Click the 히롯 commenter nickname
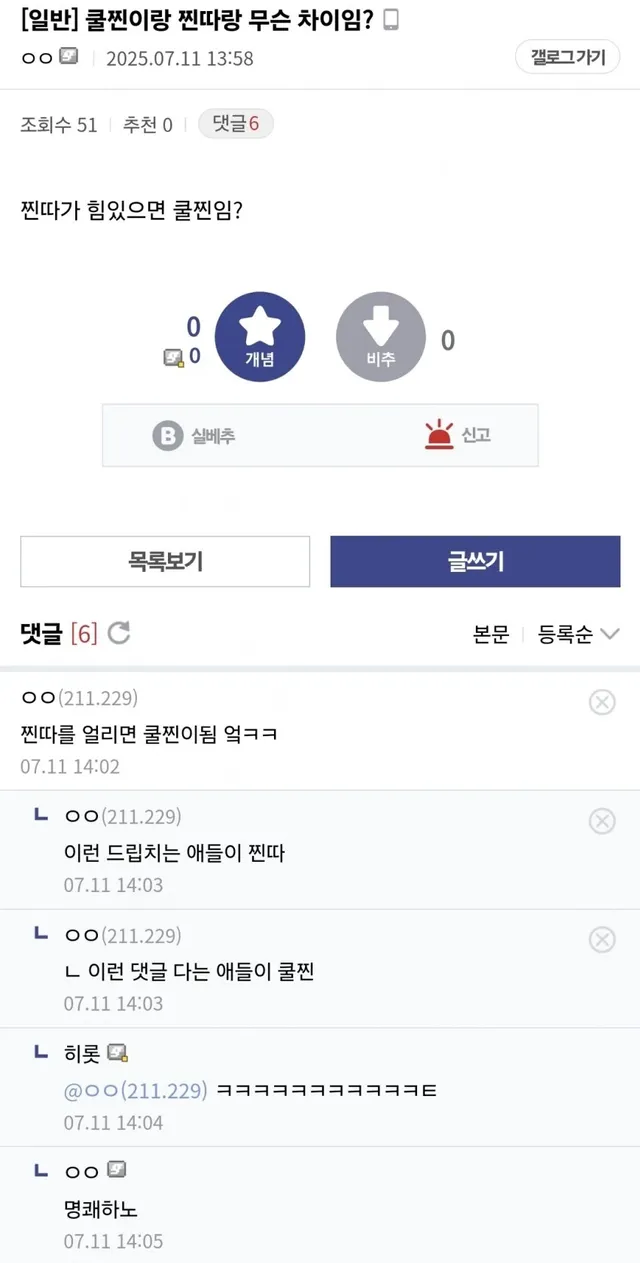This screenshot has height=1263, width=640. [x=82, y=1053]
